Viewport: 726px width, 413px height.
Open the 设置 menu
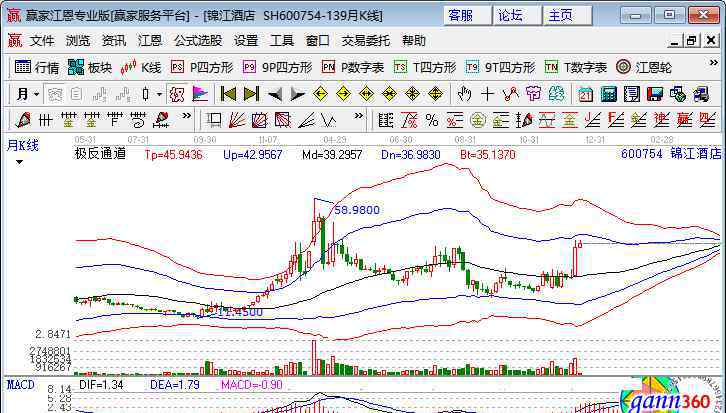coord(246,41)
